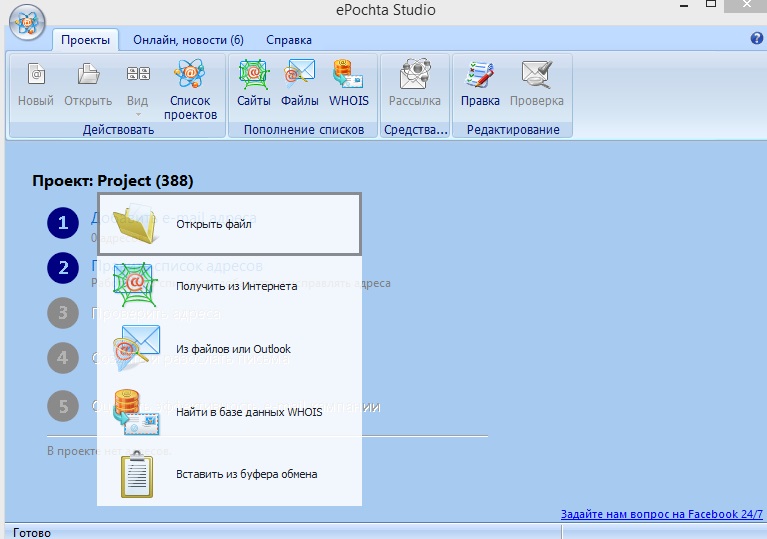Click the blue help question icon
This screenshot has height=539, width=767.
[756, 38]
